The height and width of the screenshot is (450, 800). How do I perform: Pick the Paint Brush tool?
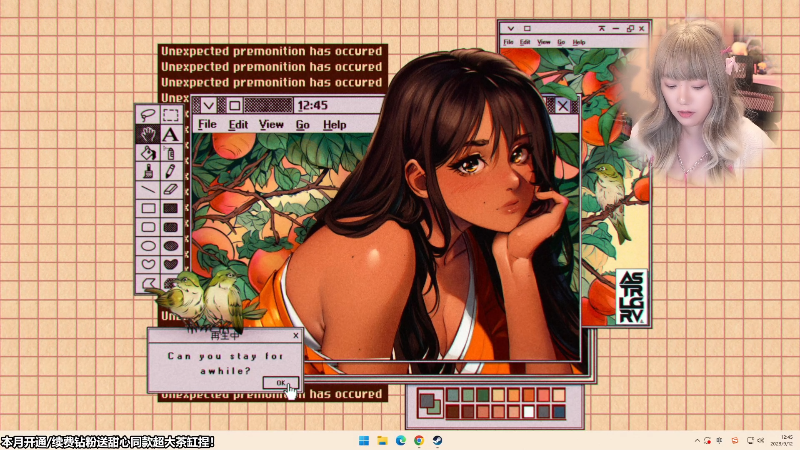(148, 171)
